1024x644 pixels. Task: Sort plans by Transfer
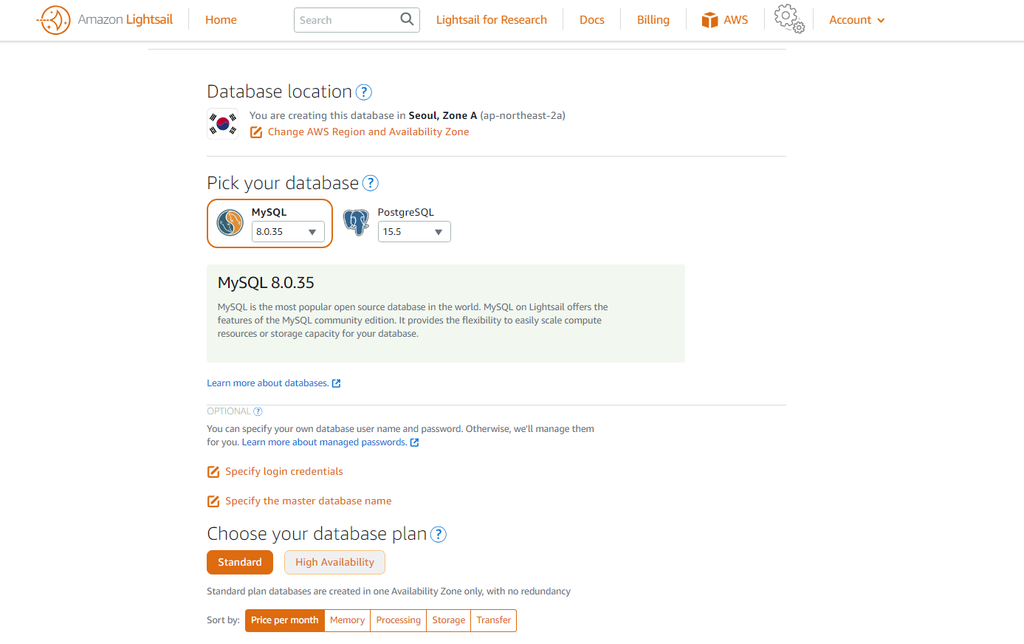494,620
